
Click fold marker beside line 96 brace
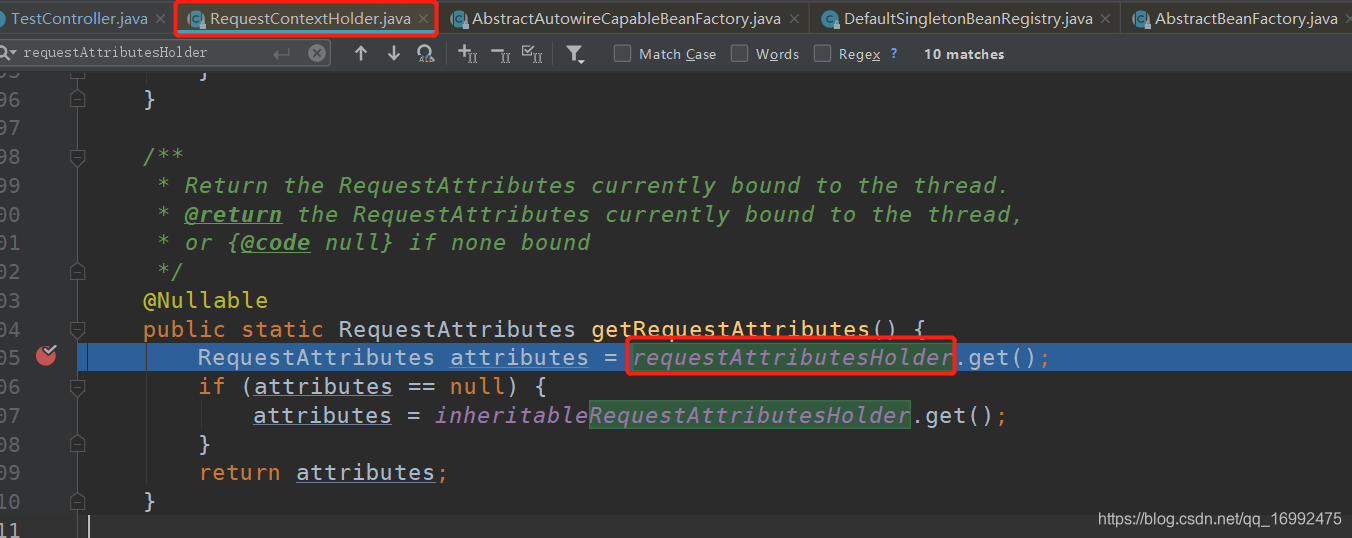click(x=77, y=98)
